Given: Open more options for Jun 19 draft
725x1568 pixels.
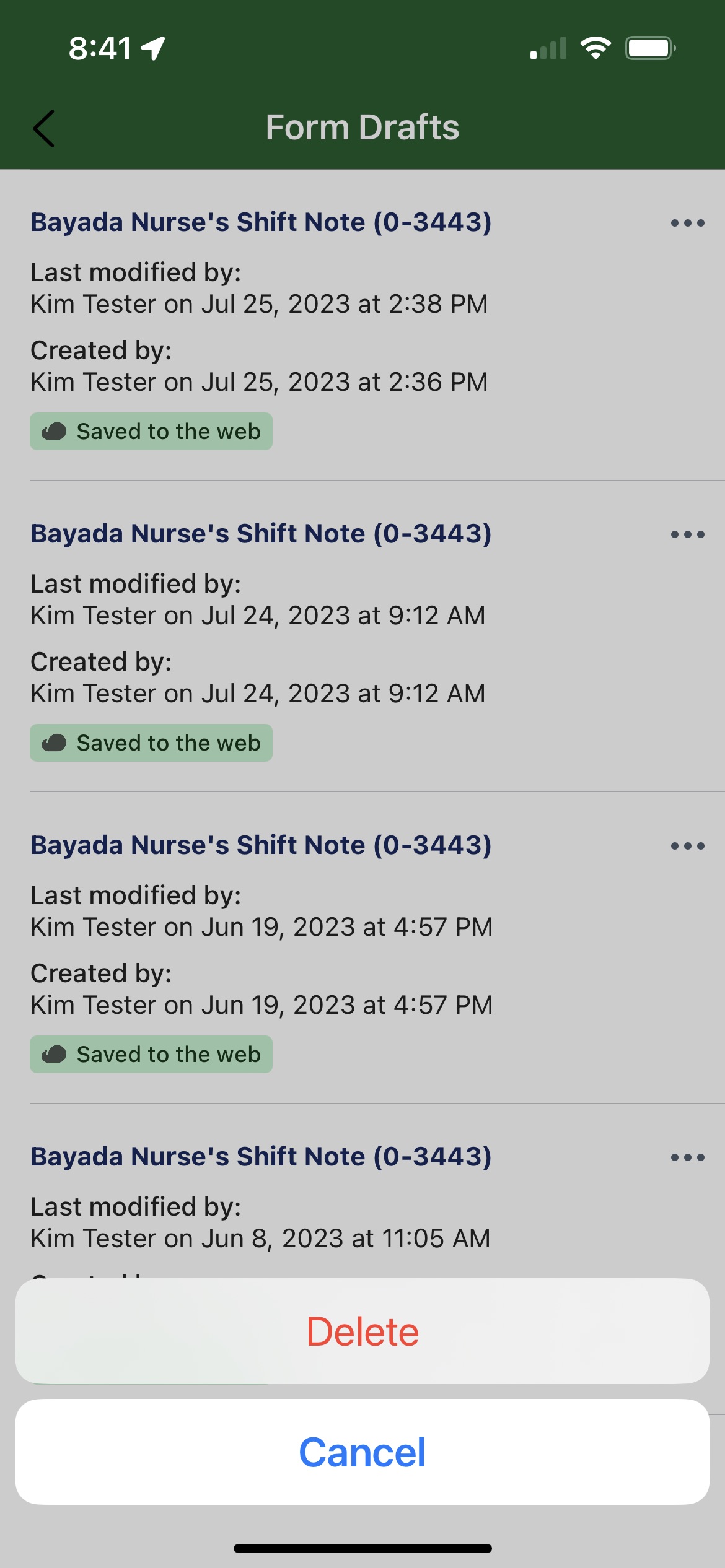Looking at the screenshot, I should click(687, 846).
